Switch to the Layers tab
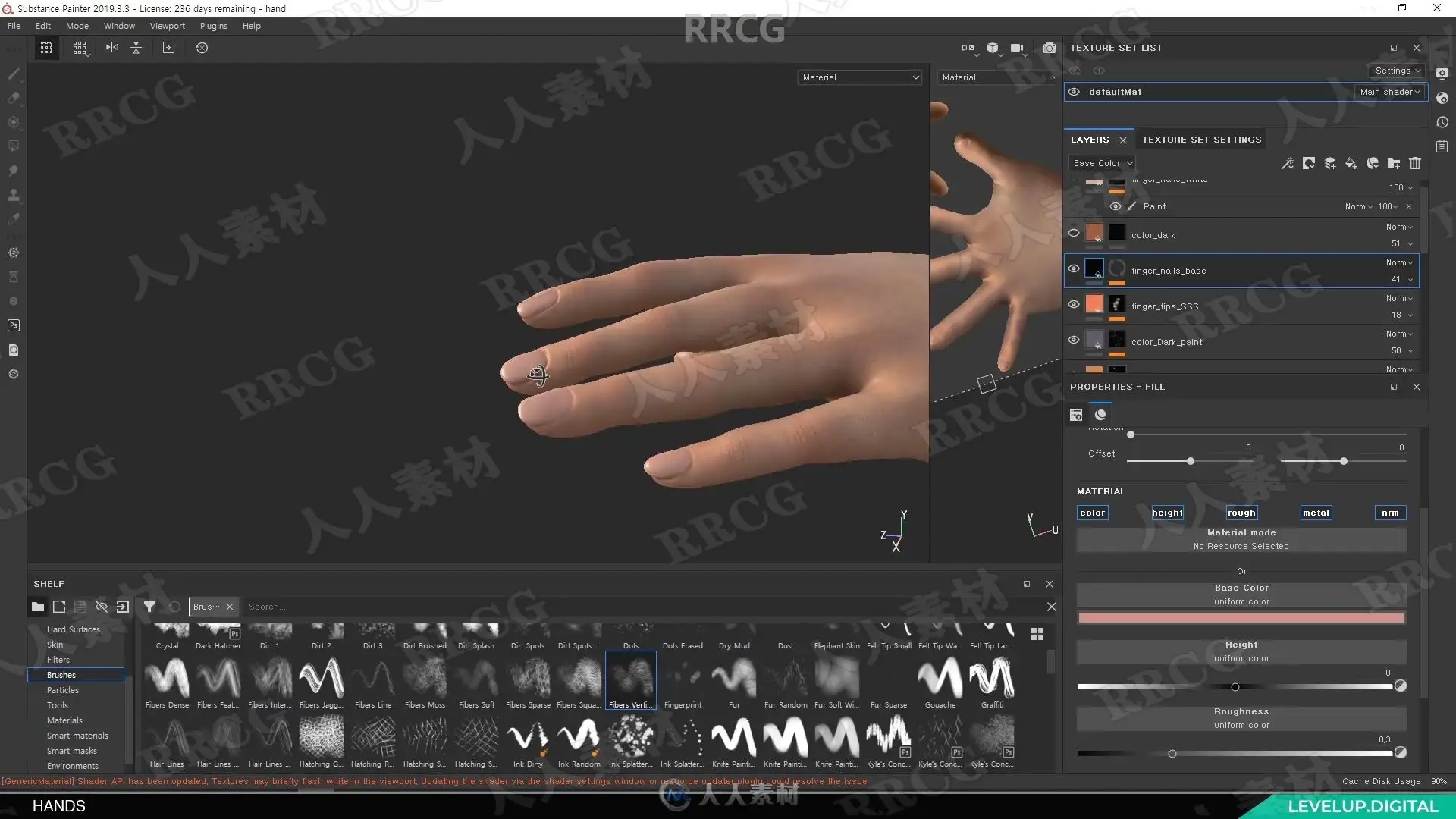Image resolution: width=1456 pixels, height=819 pixels. click(1090, 140)
